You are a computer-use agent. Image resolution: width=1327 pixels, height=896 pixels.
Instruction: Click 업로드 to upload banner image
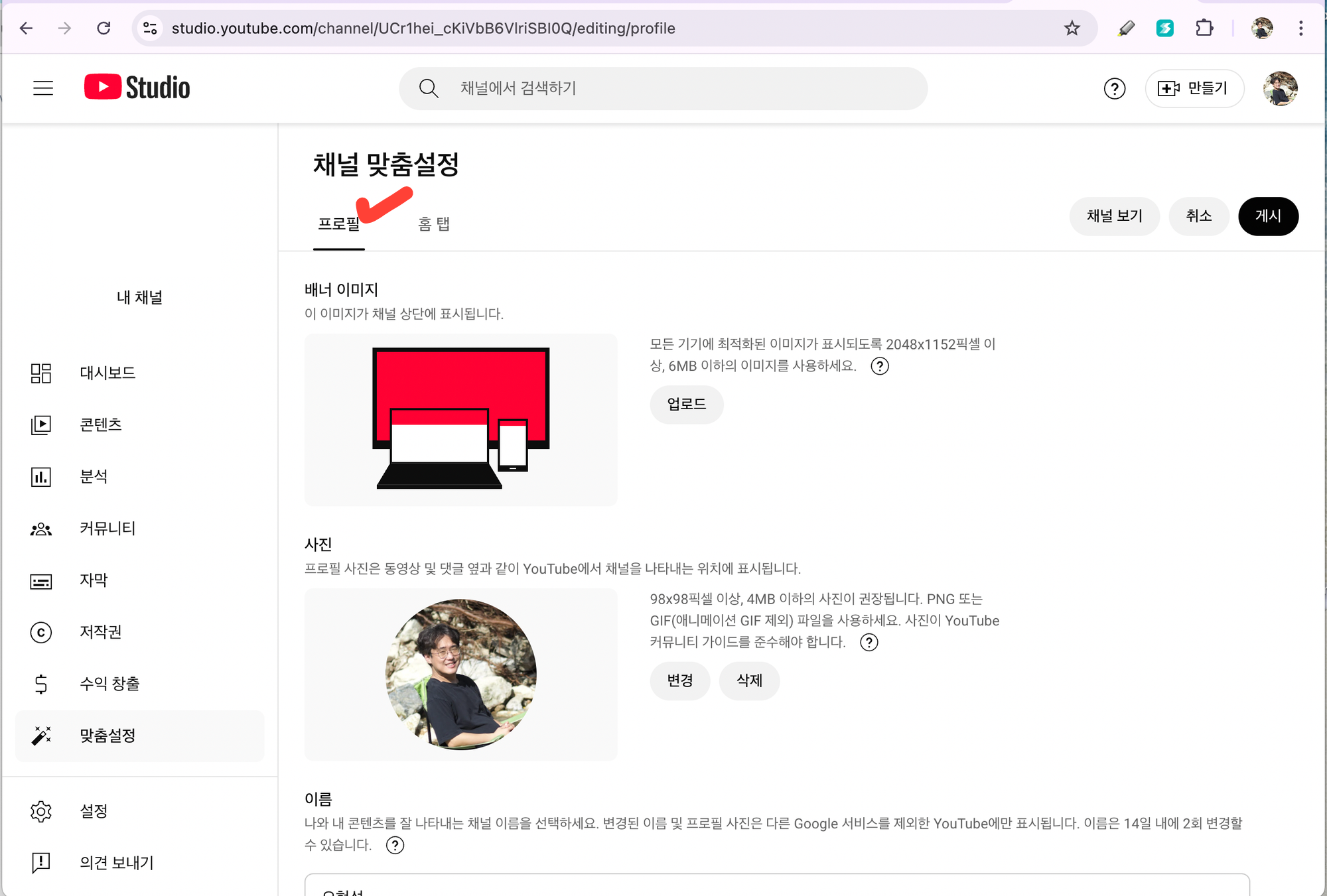[x=686, y=405]
